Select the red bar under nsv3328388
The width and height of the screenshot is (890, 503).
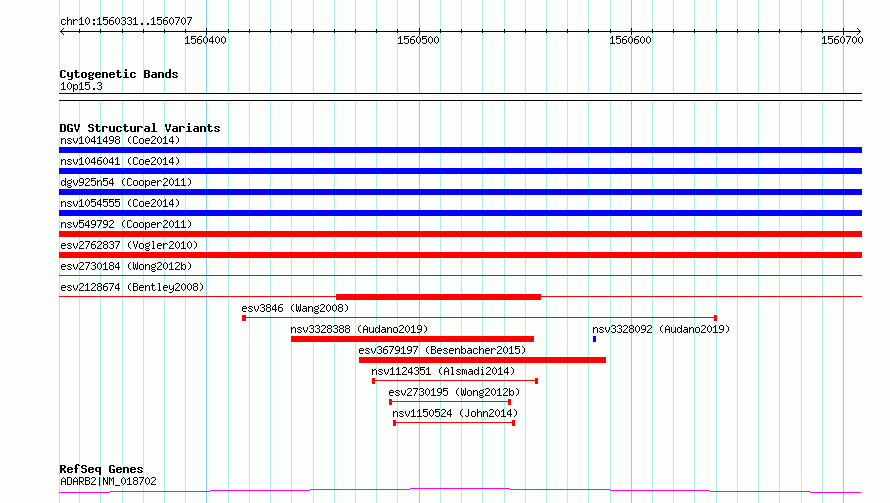(x=413, y=339)
